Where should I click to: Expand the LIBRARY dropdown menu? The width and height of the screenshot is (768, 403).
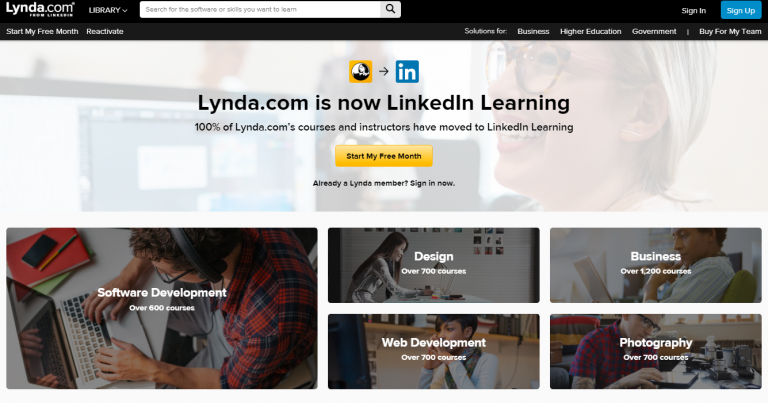(108, 10)
